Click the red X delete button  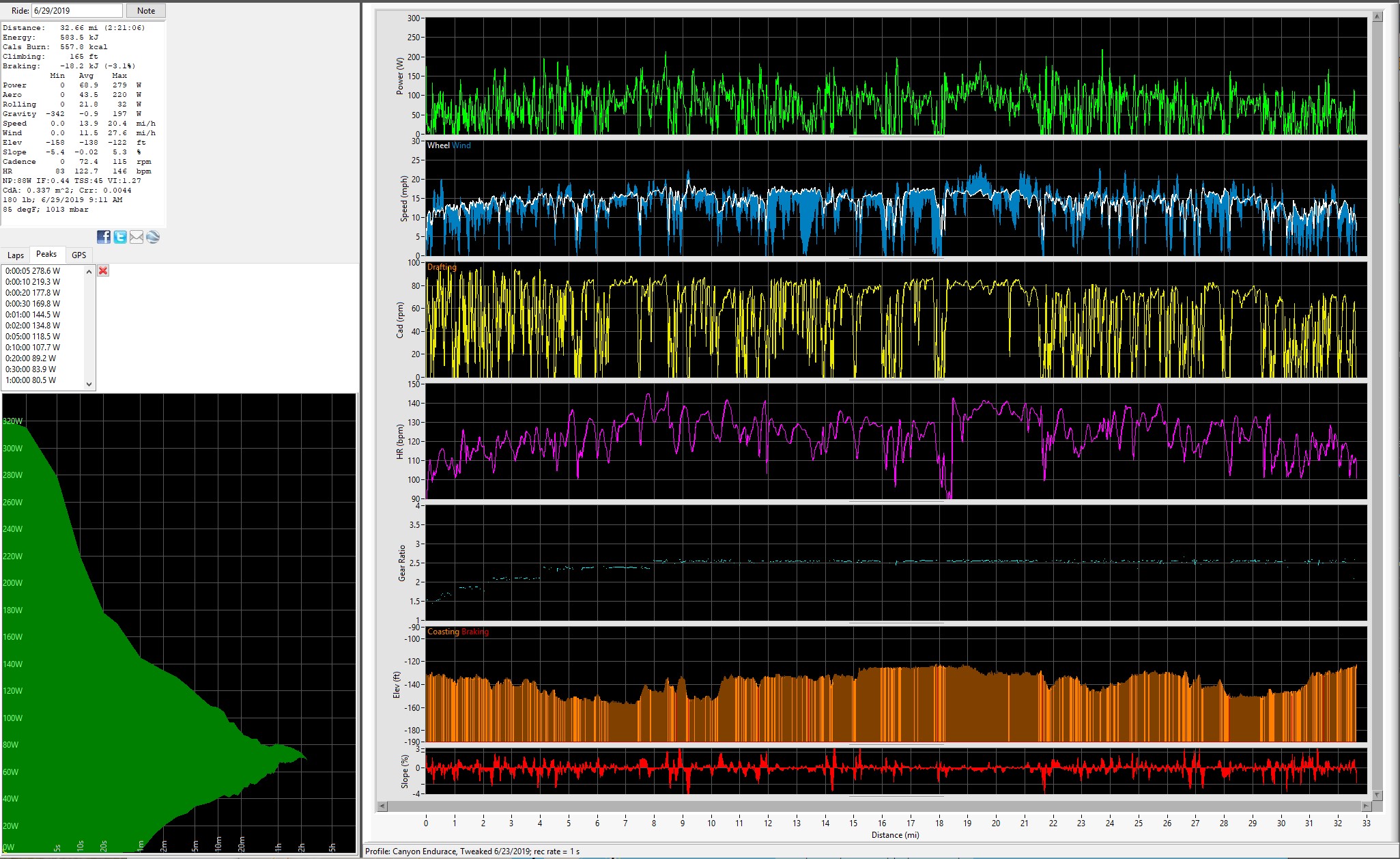(103, 271)
